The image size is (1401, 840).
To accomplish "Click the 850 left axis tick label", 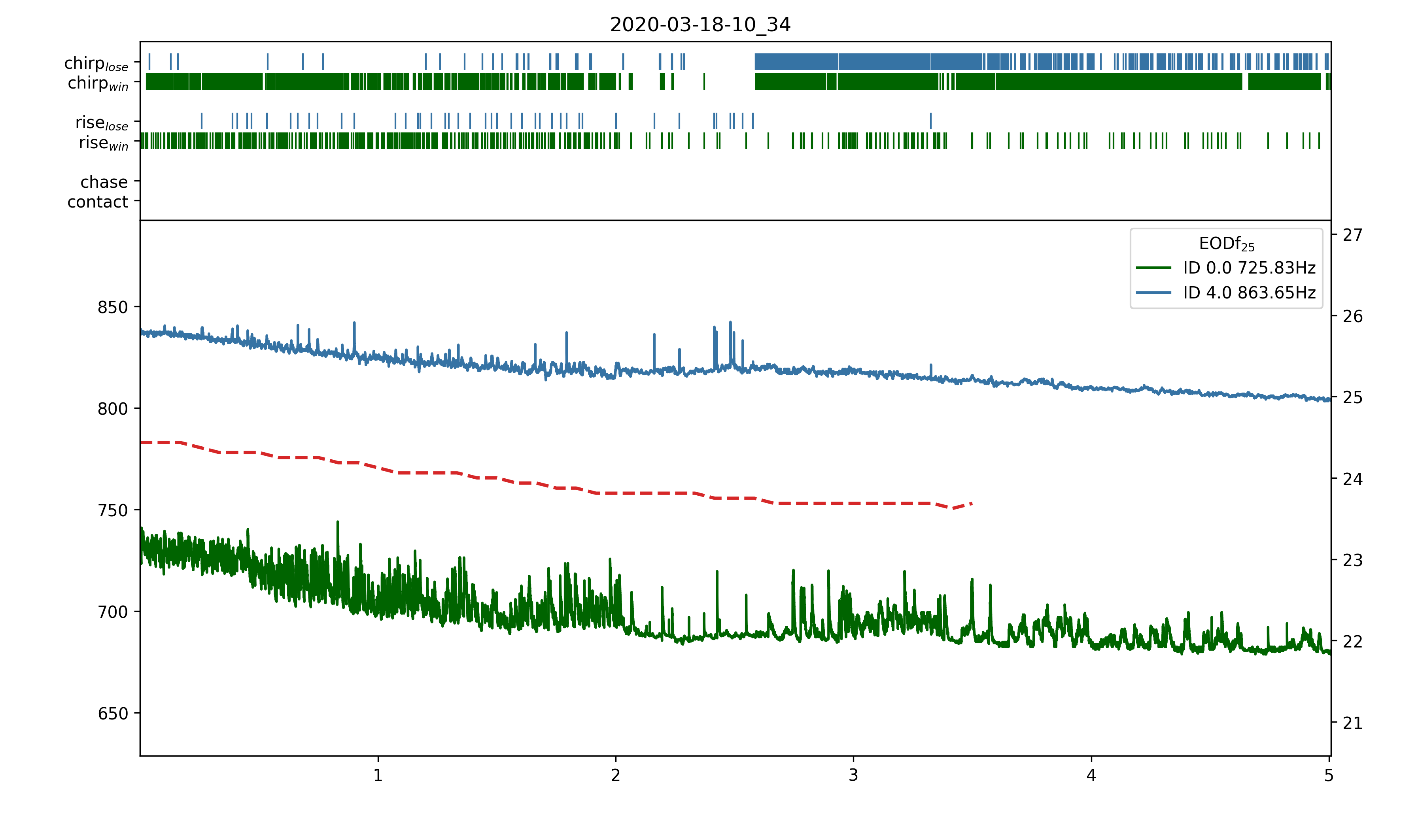I will (x=113, y=308).
